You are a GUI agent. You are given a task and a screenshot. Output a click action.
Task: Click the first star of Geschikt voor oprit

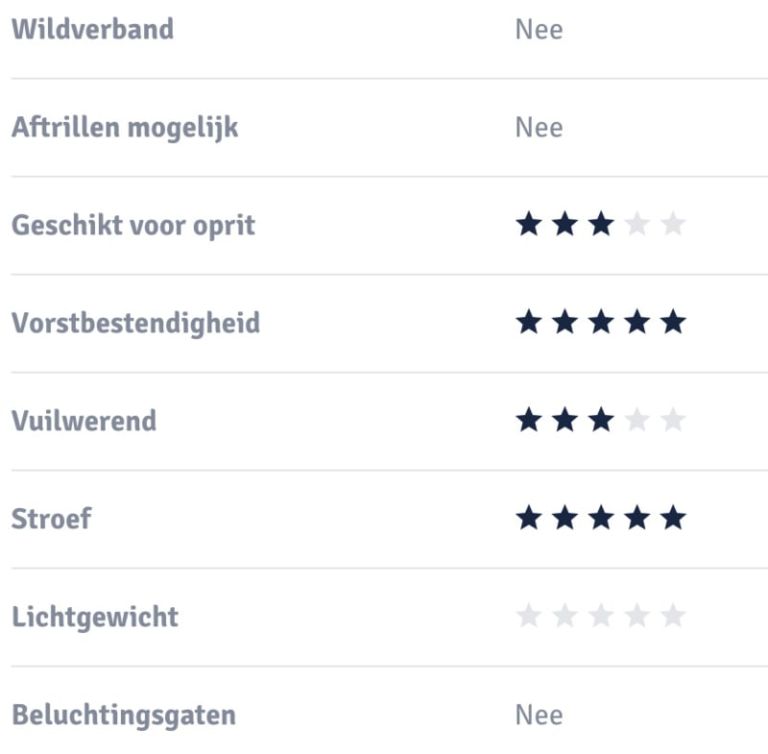(x=528, y=225)
